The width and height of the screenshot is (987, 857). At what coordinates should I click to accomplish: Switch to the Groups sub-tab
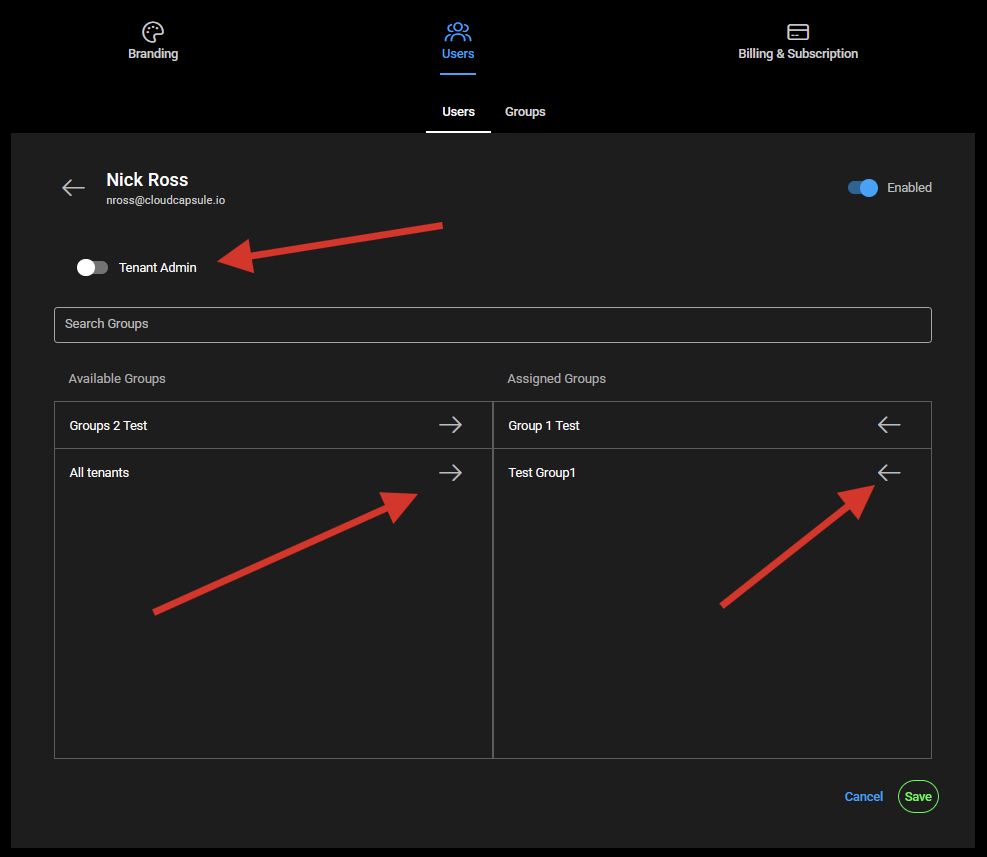525,112
